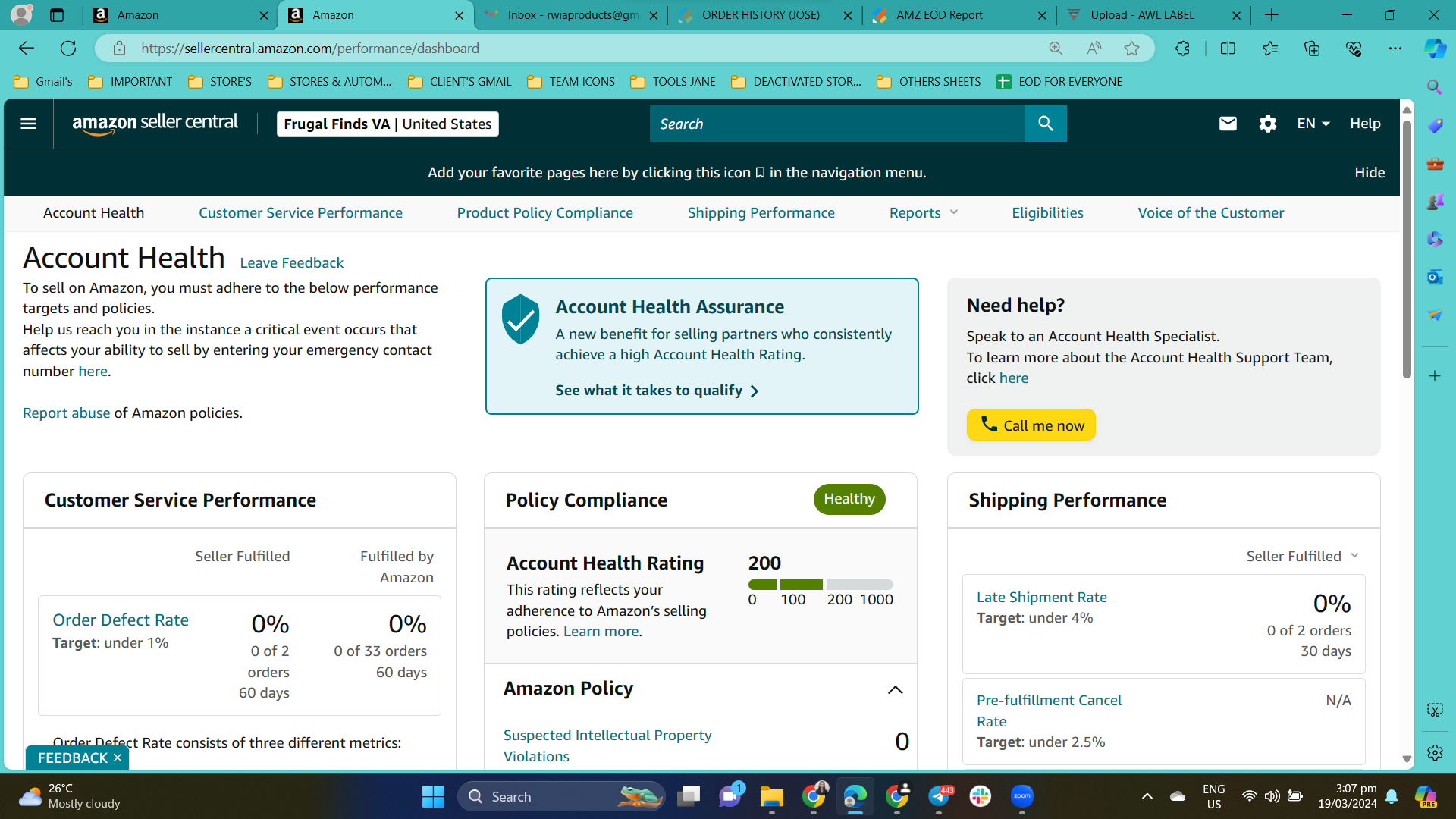Add a new browser tab
Screen dimensions: 1456x819
click(1272, 15)
